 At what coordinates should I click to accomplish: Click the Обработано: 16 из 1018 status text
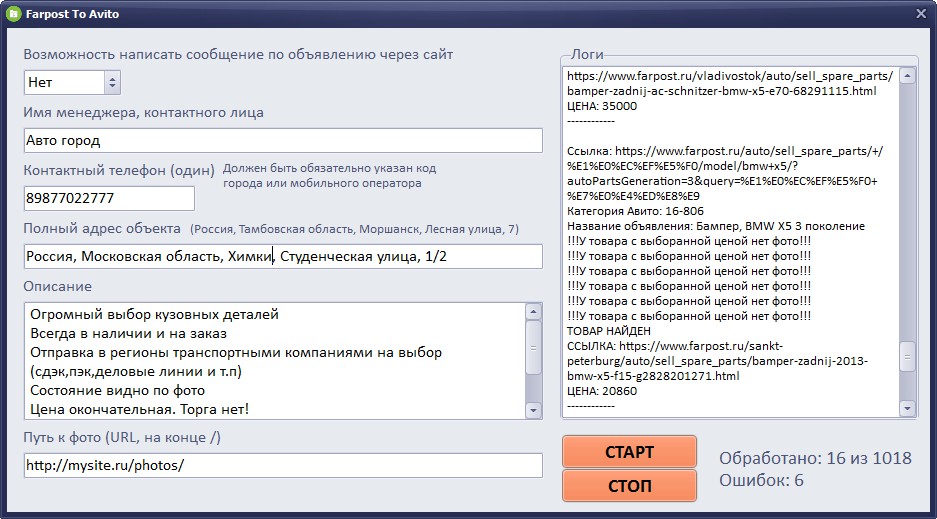(815, 458)
